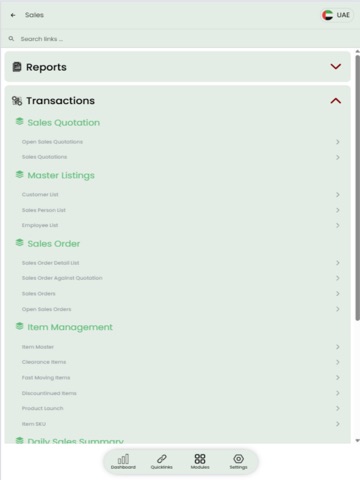360x480 pixels.
Task: Click the chevron on Clearance Items row
Action: click(x=338, y=362)
